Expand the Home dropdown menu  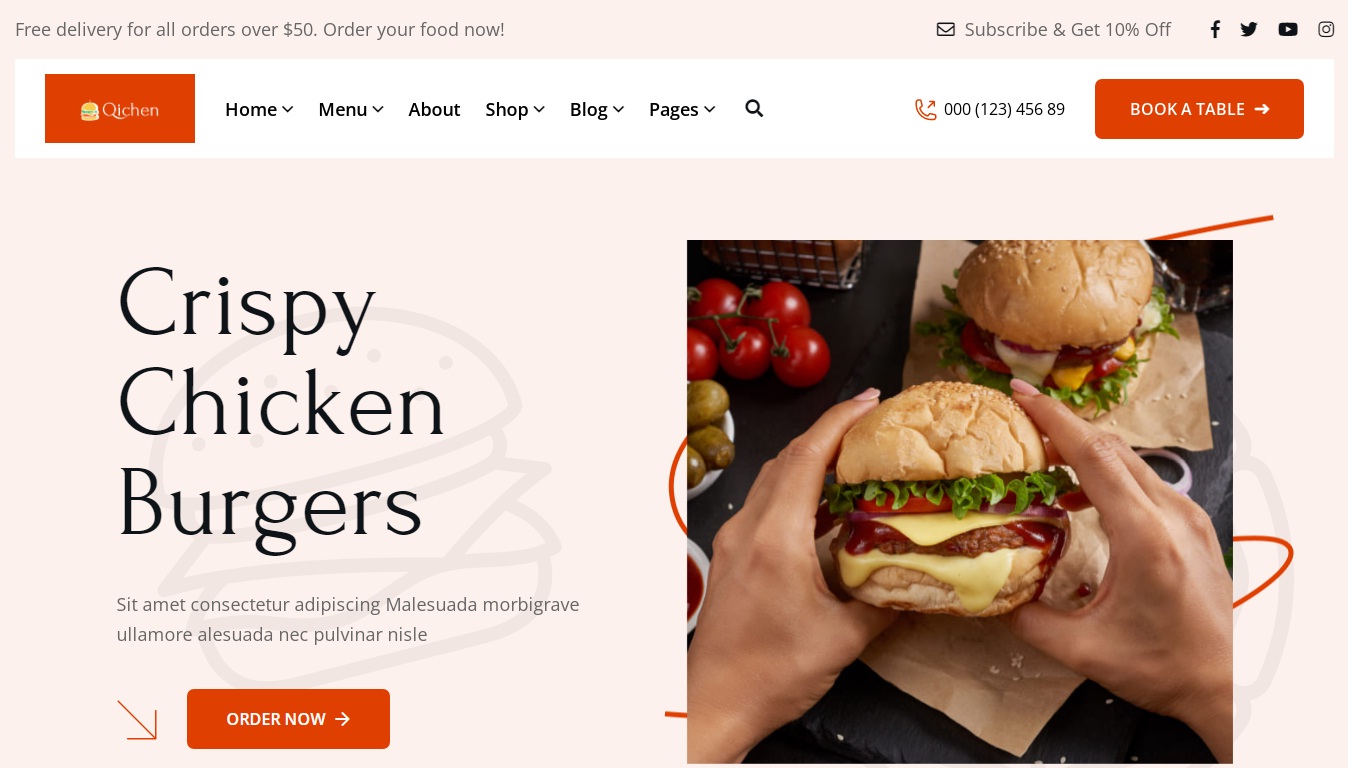259,109
